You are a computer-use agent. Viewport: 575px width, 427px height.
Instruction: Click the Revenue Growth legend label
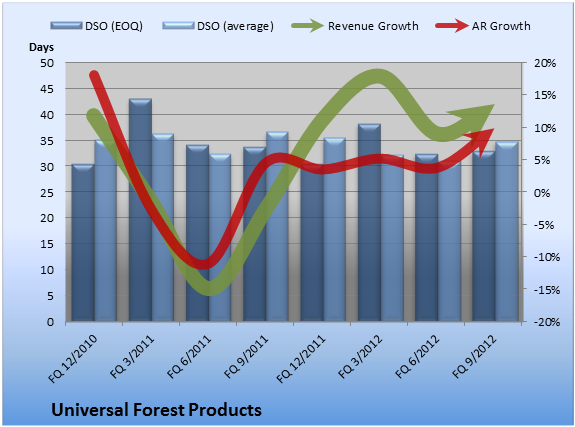(x=373, y=26)
